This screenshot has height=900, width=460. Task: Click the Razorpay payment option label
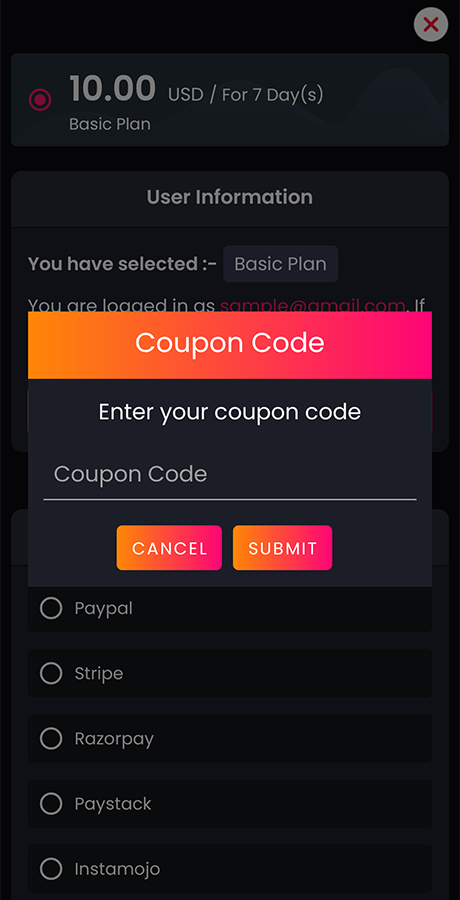pyautogui.click(x=114, y=739)
